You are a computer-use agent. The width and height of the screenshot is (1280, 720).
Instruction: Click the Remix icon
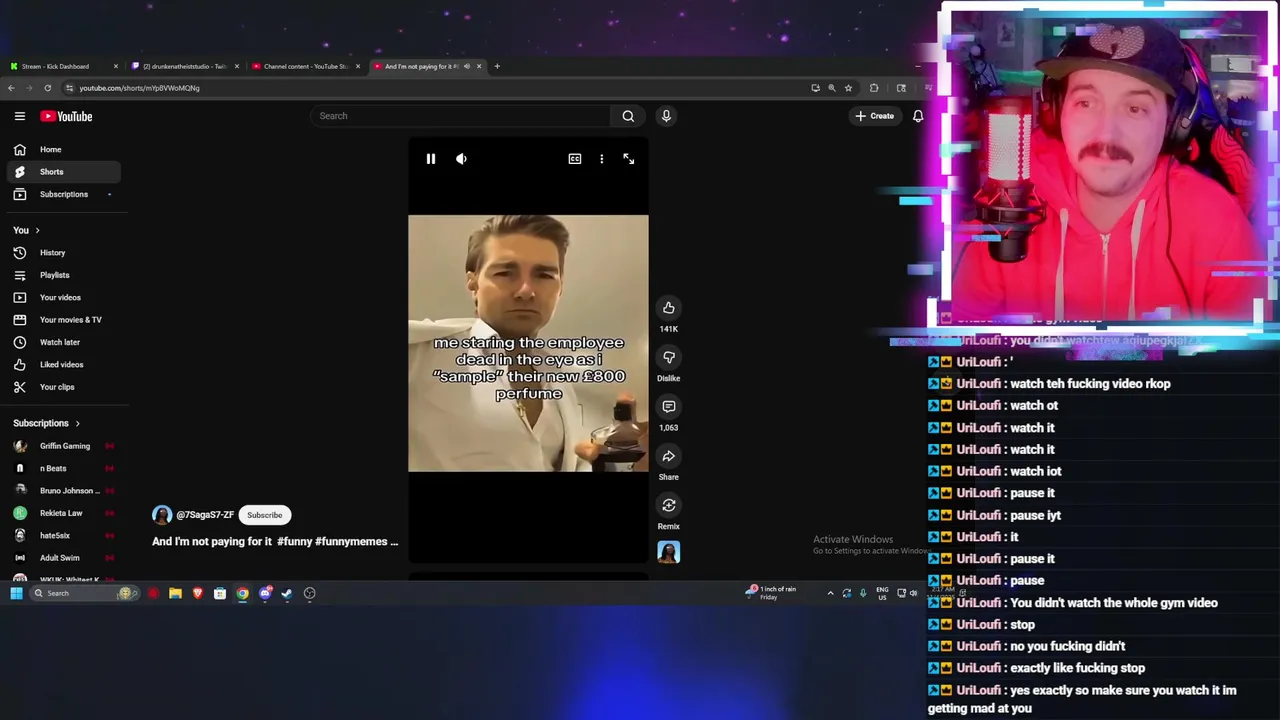[x=668, y=505]
